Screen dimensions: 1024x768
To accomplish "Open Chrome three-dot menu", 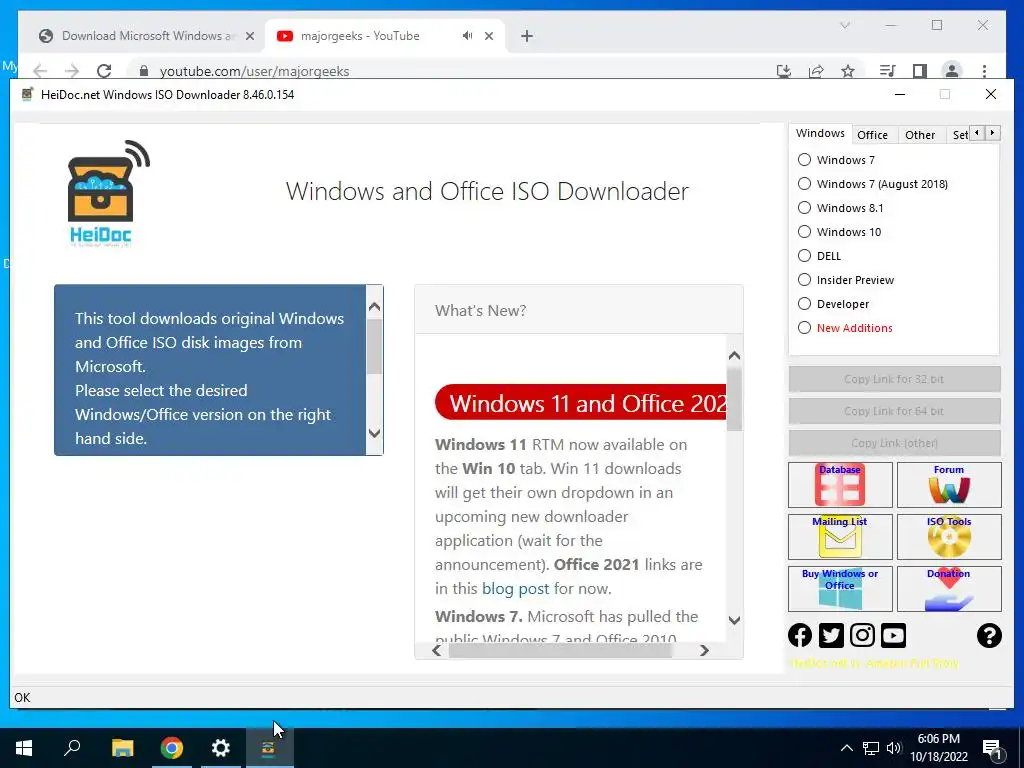I will pos(984,71).
